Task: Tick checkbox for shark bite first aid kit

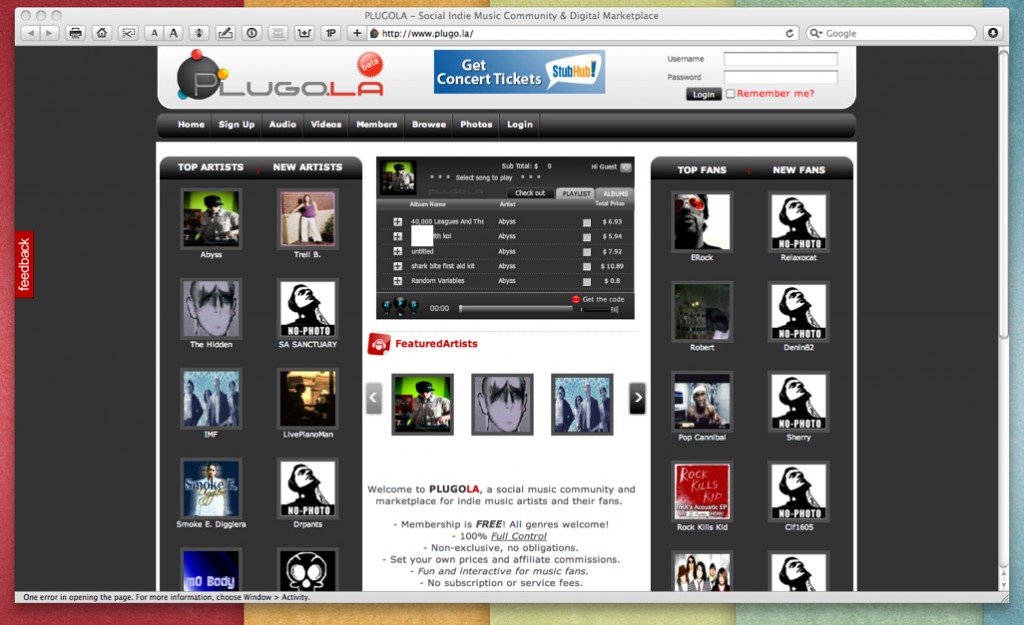Action: click(586, 266)
